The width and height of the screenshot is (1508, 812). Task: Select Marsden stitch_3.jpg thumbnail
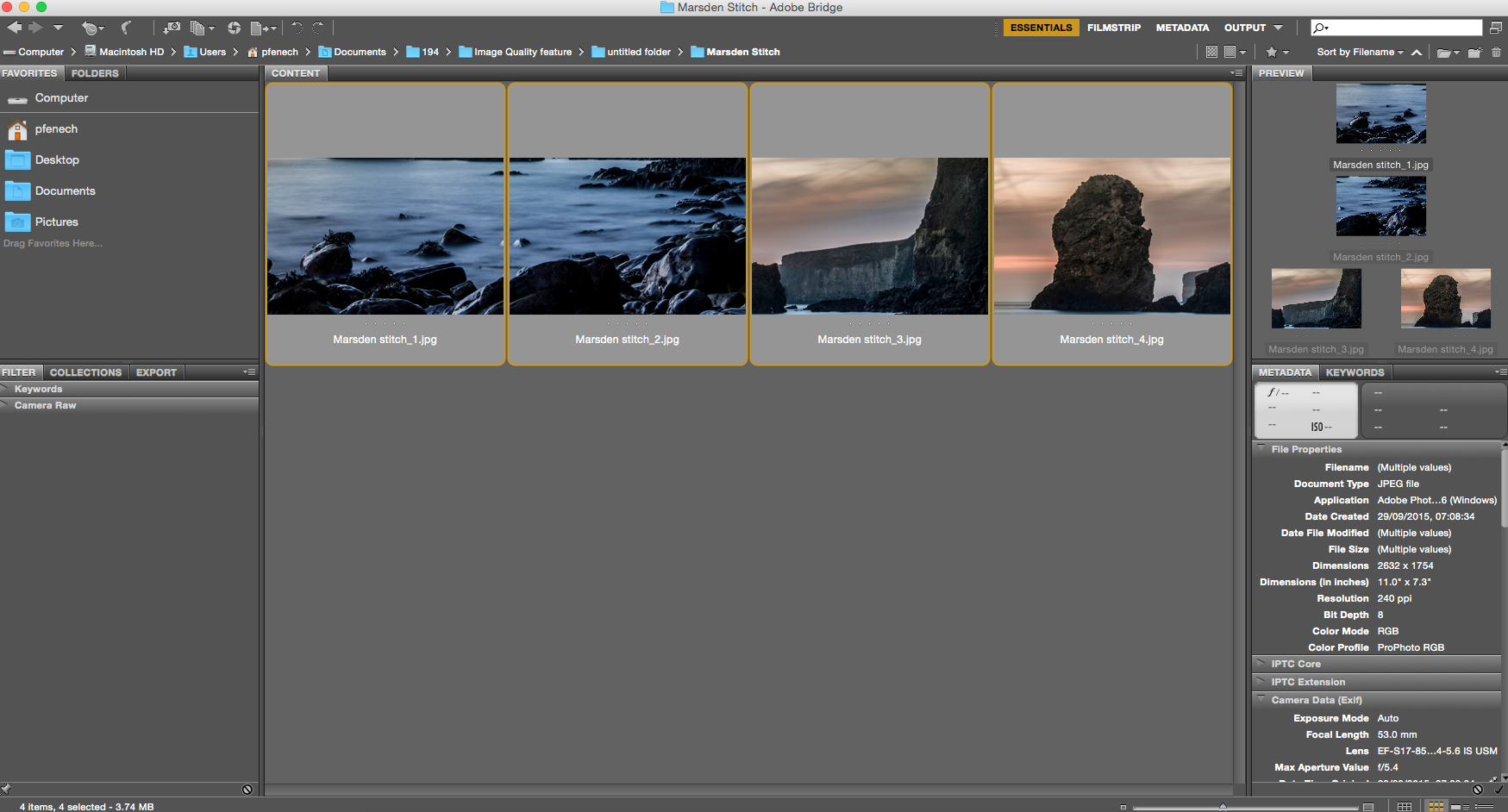pos(869,236)
